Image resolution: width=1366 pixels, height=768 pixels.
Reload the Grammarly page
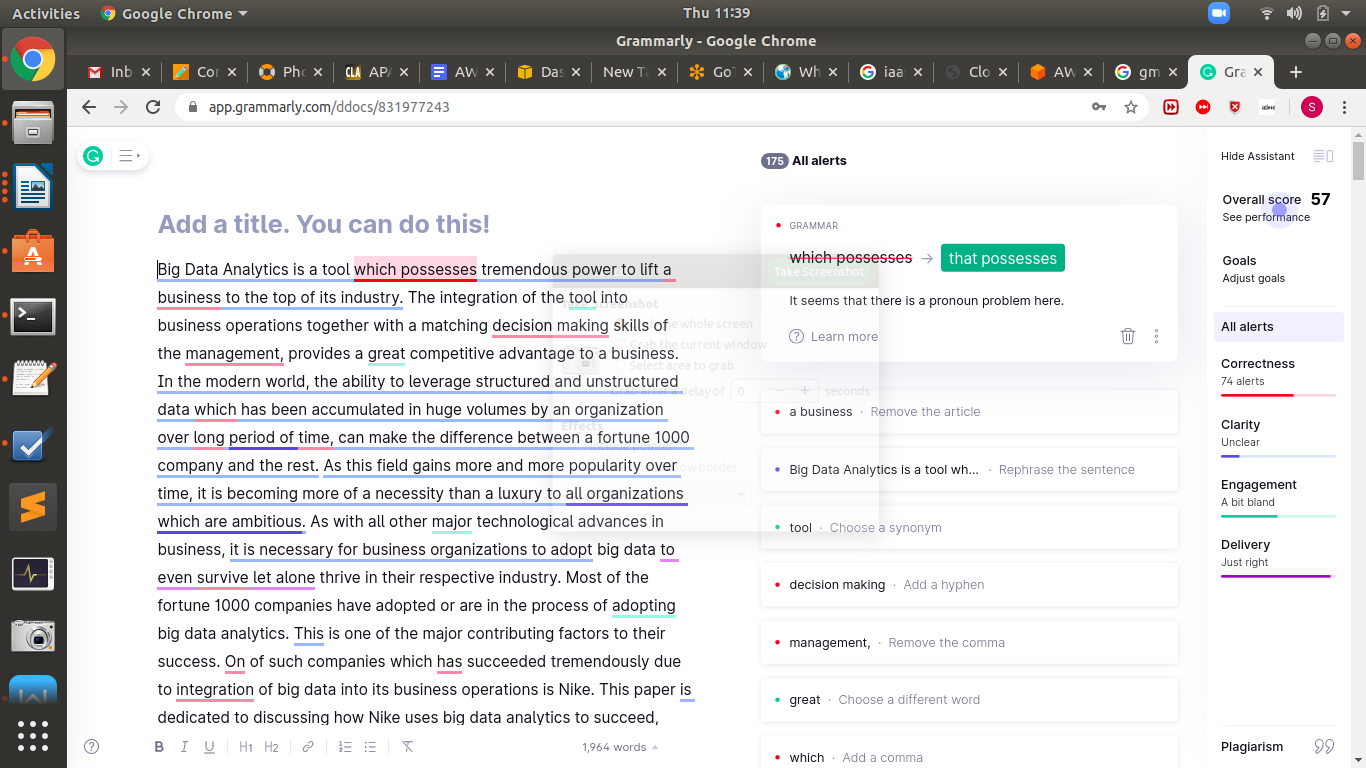[x=153, y=107]
